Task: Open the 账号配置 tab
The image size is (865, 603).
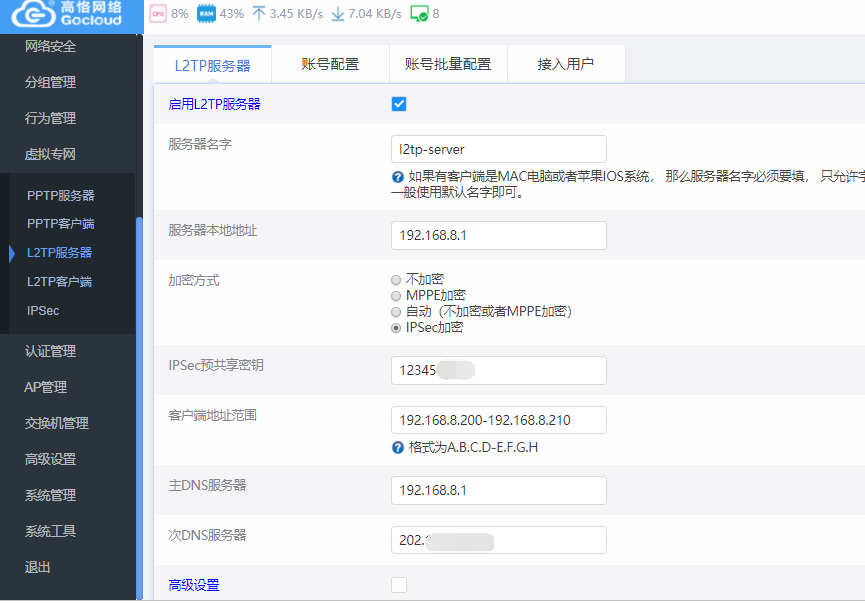Action: click(x=330, y=64)
